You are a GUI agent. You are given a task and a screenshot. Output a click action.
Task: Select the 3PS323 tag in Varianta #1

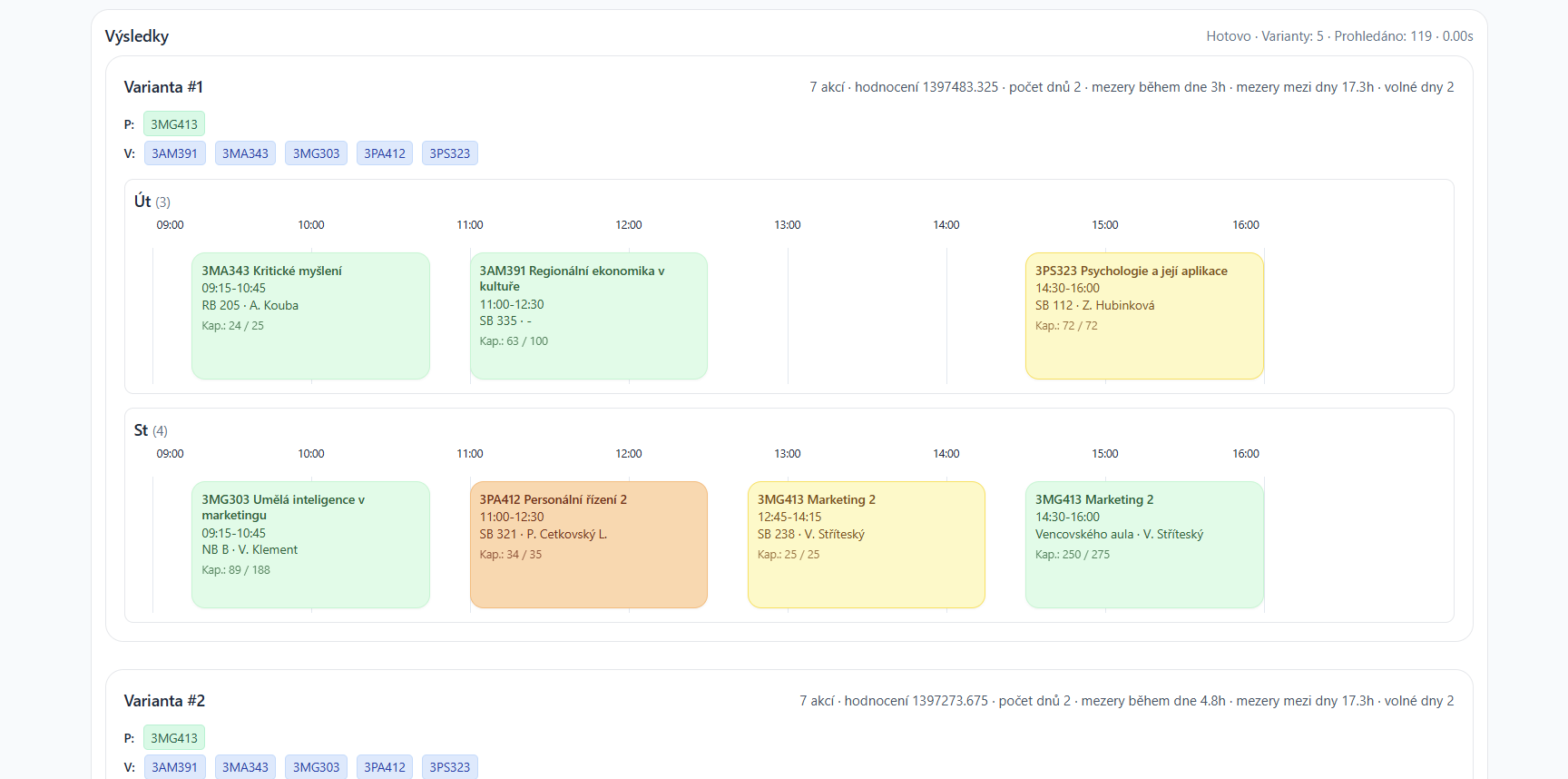point(449,153)
